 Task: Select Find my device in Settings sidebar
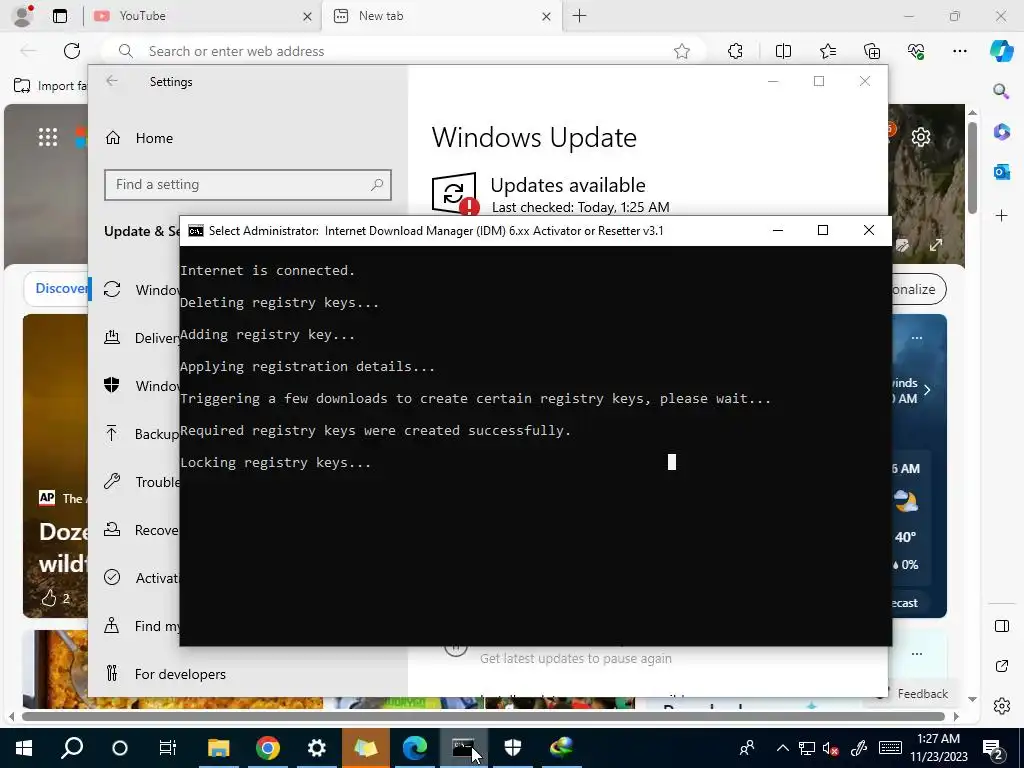point(141,626)
